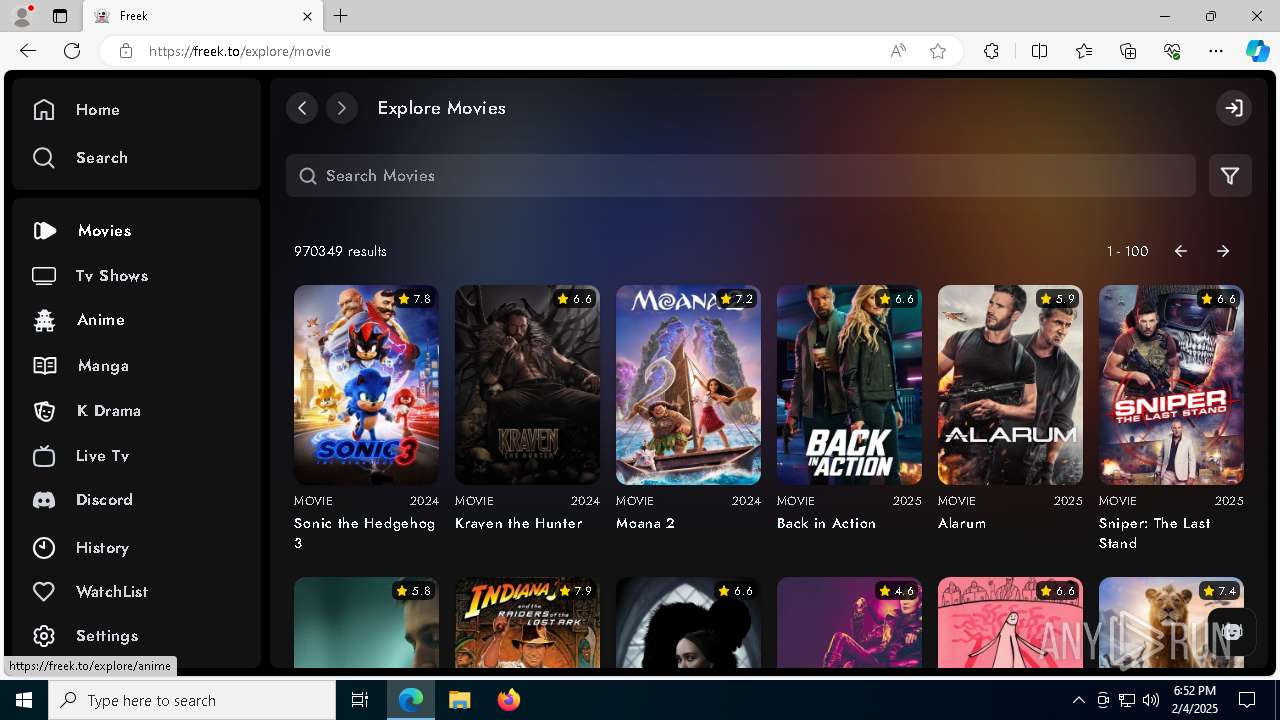Viewport: 1280px width, 720px height.
Task: Click the Moana 2 title text
Action: click(x=646, y=523)
